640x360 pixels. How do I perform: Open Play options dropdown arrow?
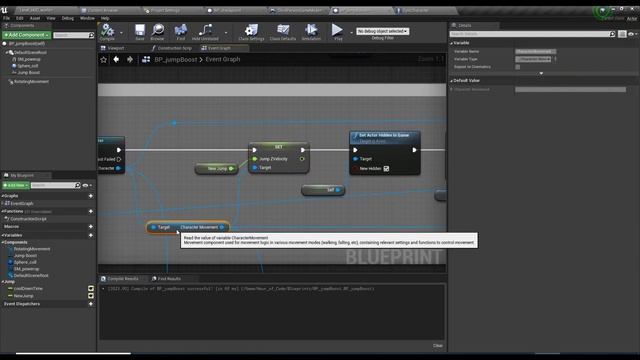click(351, 33)
